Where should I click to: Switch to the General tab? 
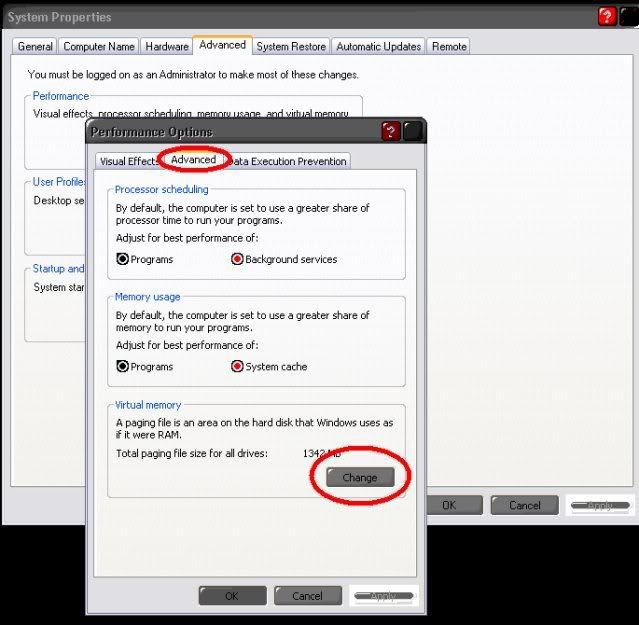point(35,46)
